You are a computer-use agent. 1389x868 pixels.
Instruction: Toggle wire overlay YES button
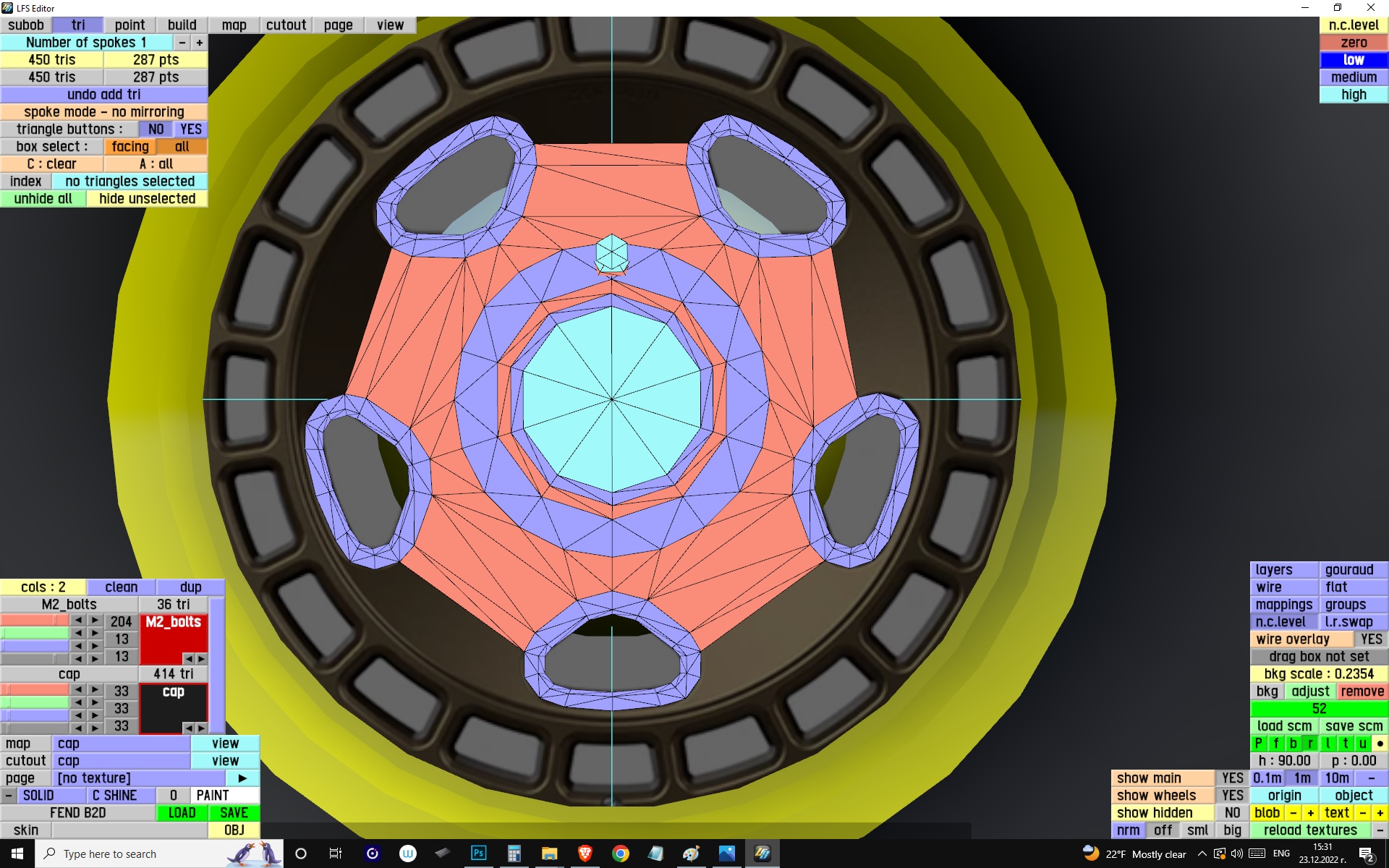pyautogui.click(x=1371, y=639)
